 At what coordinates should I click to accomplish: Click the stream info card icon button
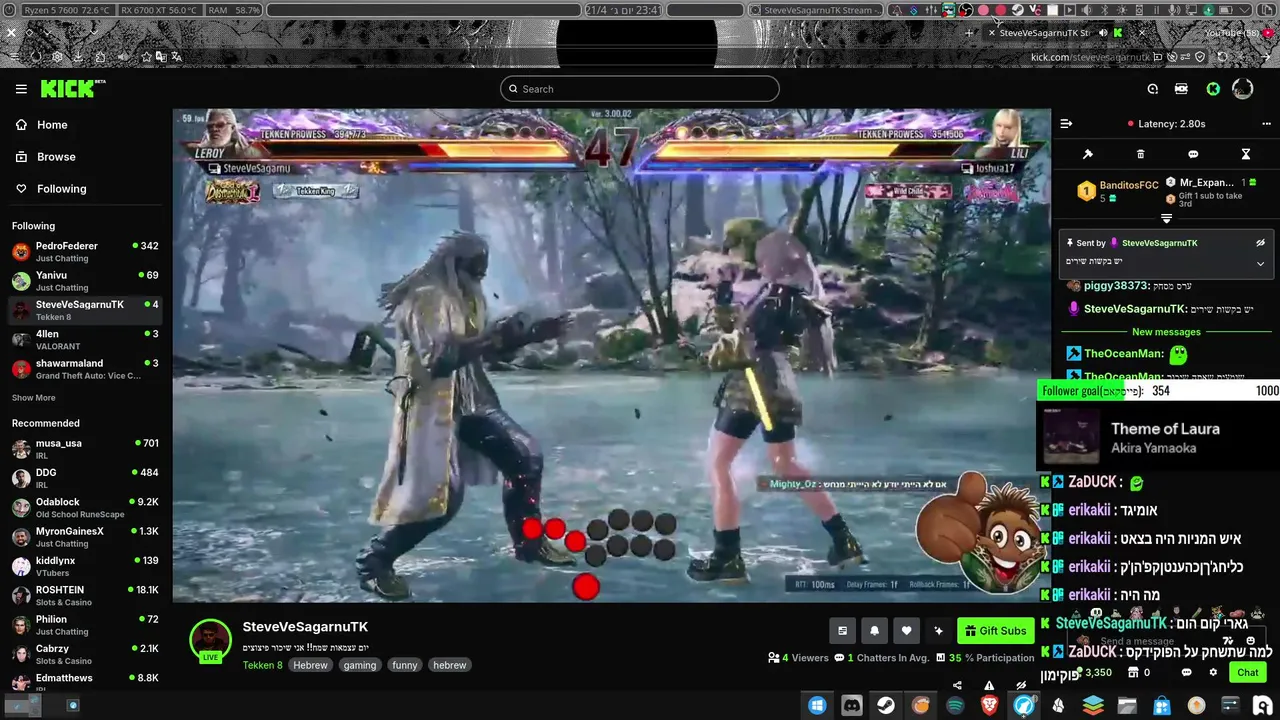pos(842,631)
